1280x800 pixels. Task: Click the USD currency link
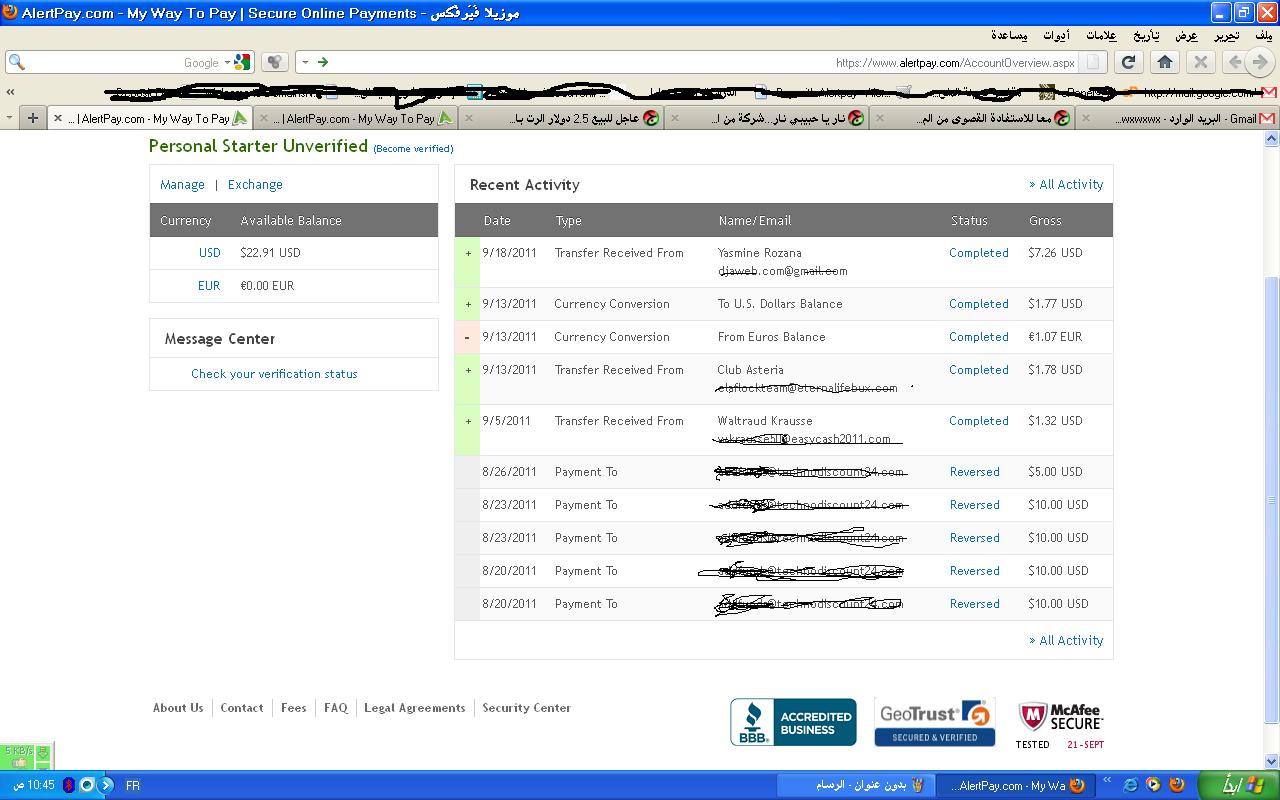209,253
